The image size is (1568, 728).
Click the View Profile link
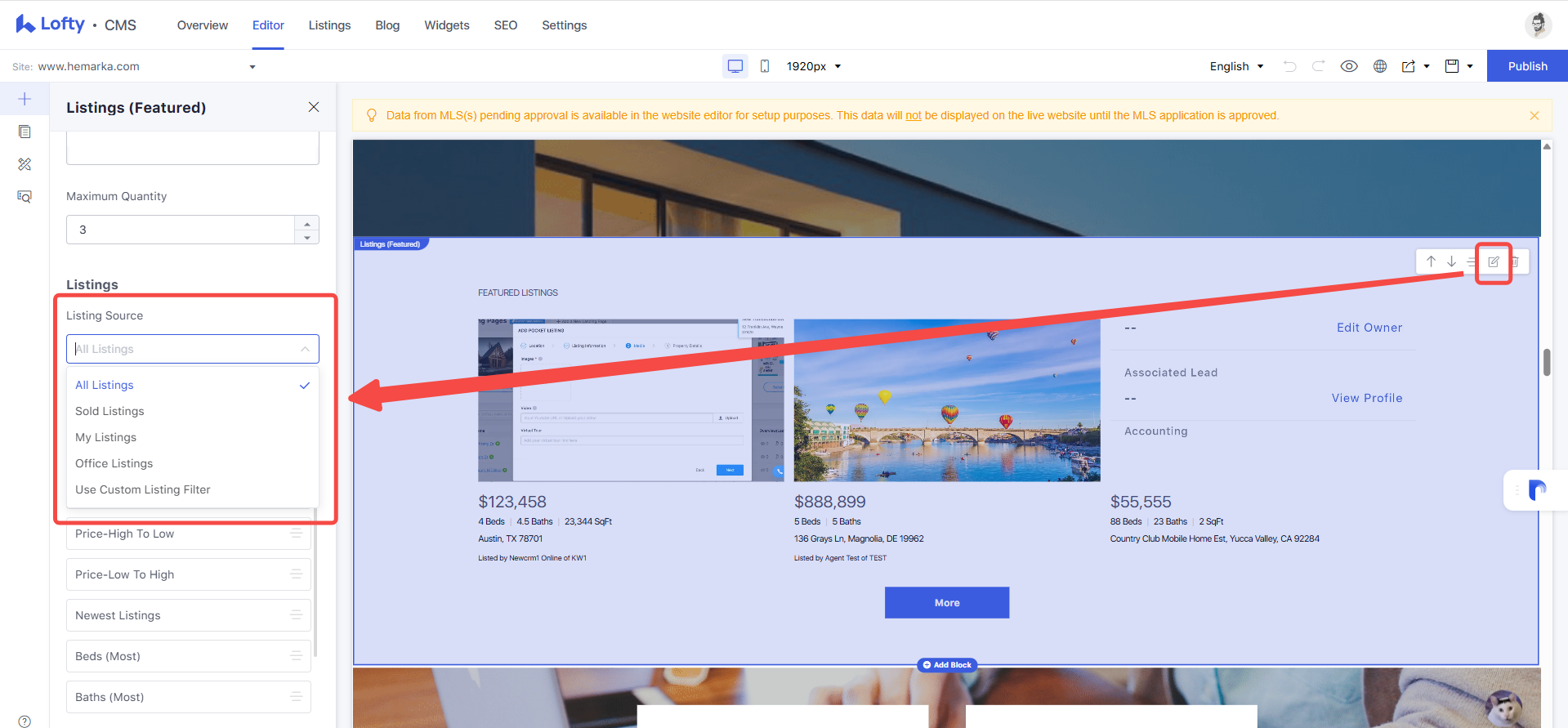pyautogui.click(x=1367, y=398)
